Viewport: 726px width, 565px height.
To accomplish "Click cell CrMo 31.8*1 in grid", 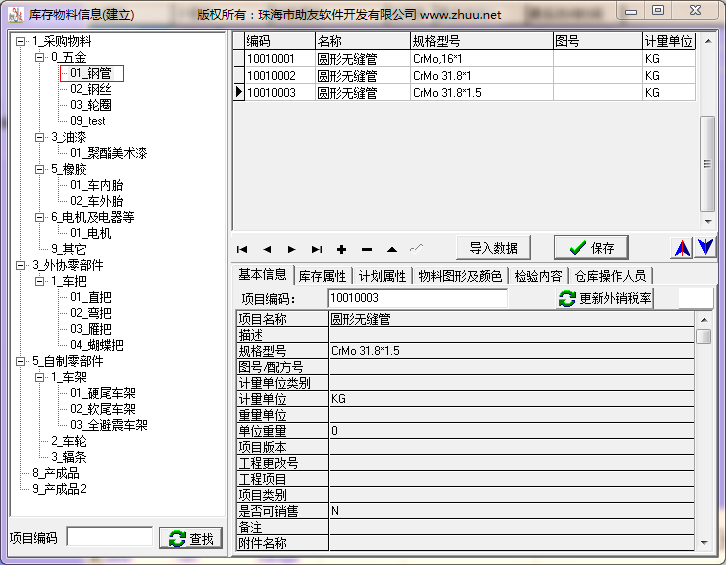I will [482, 75].
